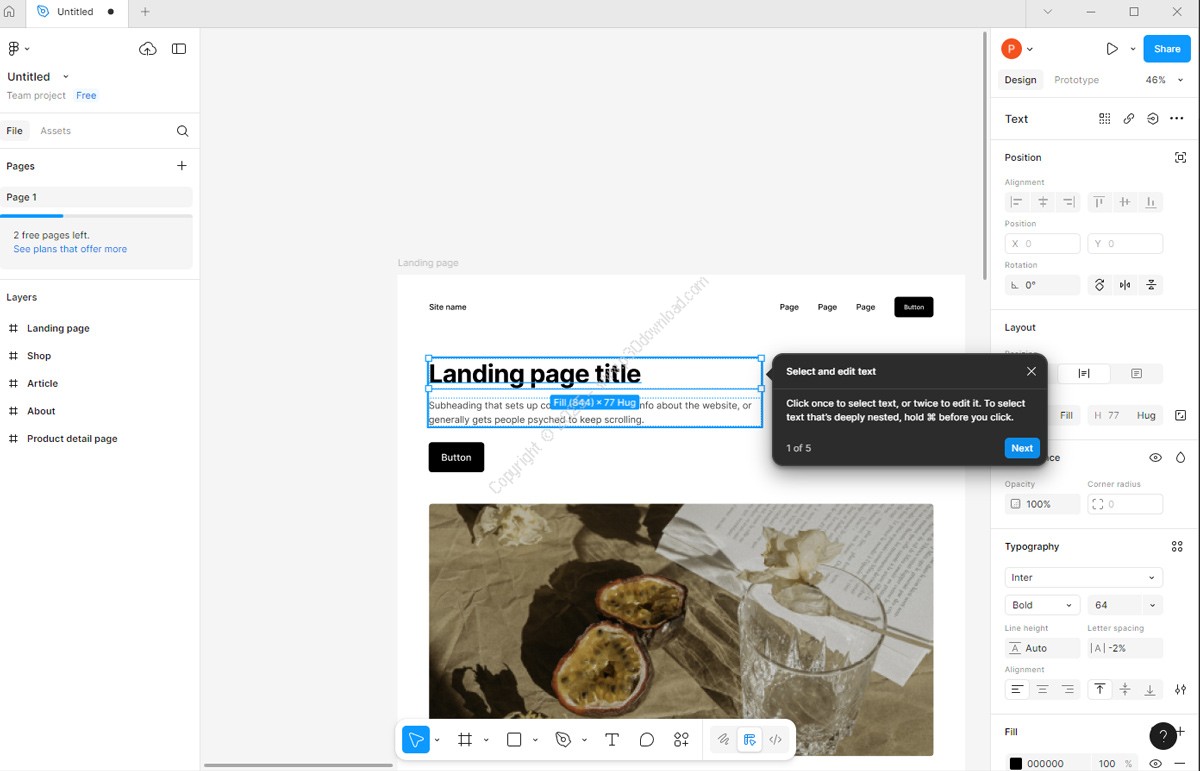Open See plans that offer more link
This screenshot has height=771, width=1200.
70,249
